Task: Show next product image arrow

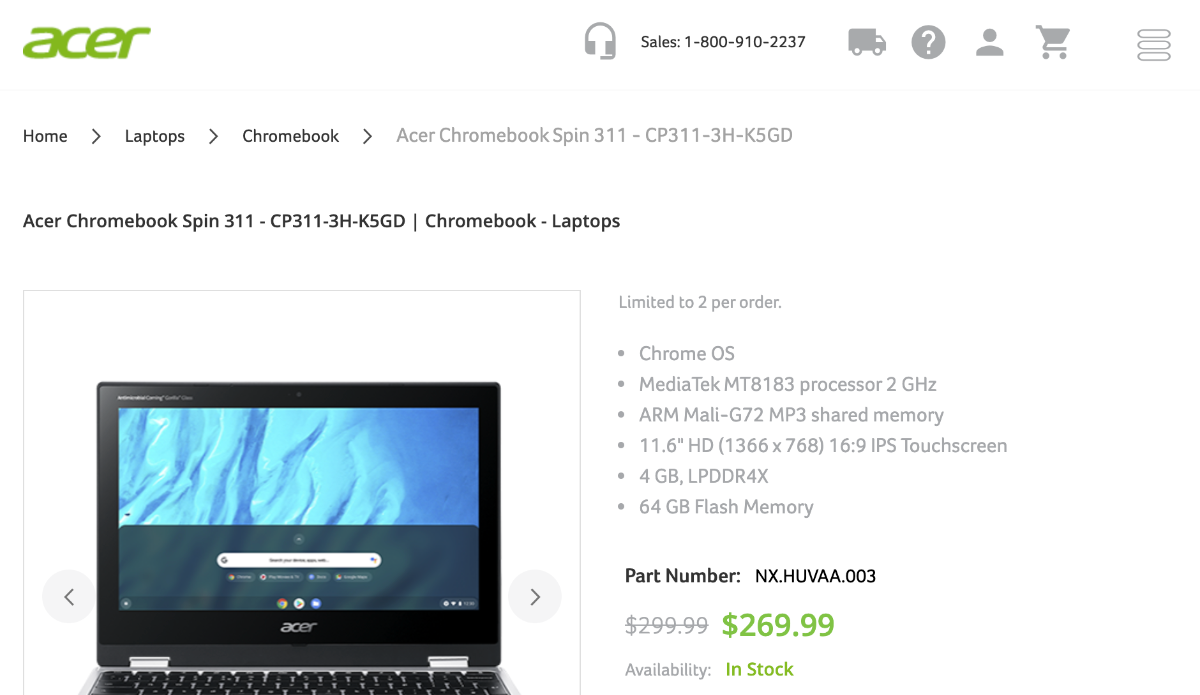Action: [x=535, y=597]
